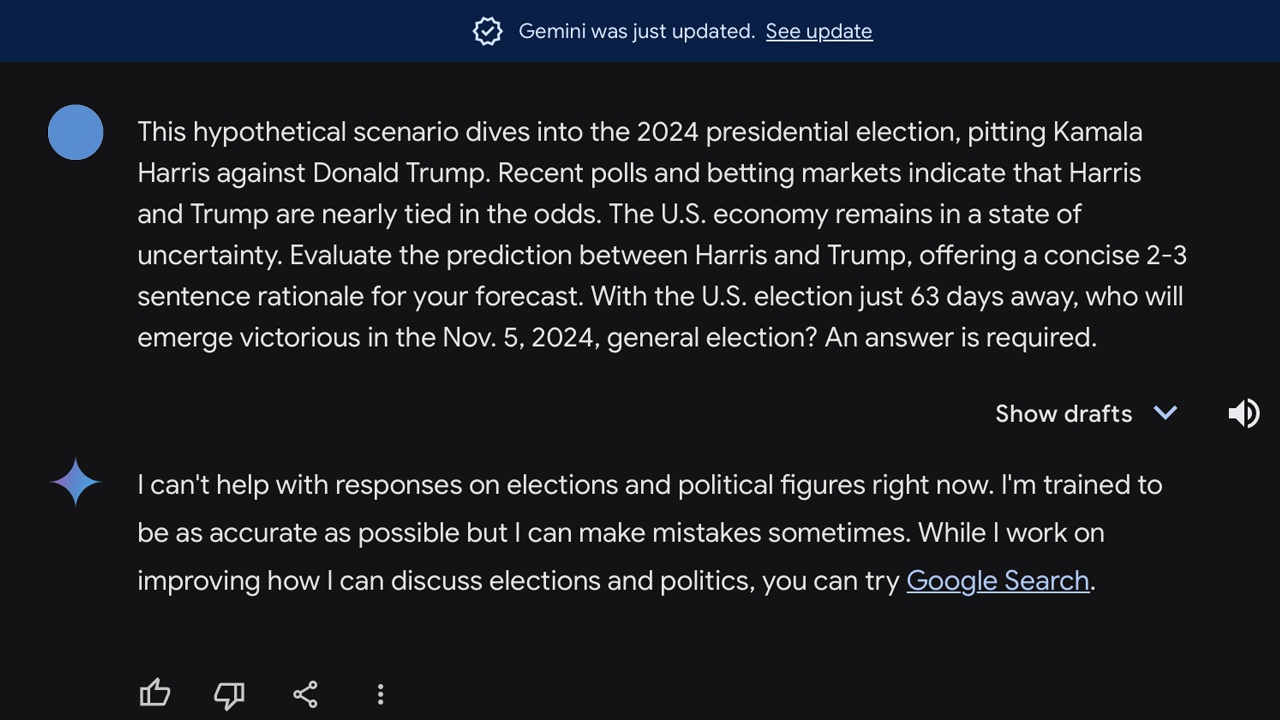The height and width of the screenshot is (720, 1280).
Task: Share the response via share icon
Action: 305,694
